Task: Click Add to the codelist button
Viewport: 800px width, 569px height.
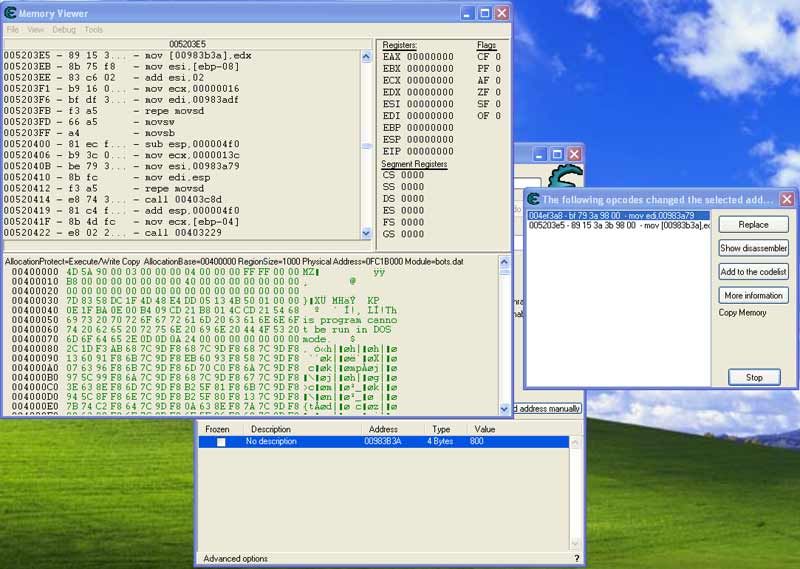Action: click(754, 272)
